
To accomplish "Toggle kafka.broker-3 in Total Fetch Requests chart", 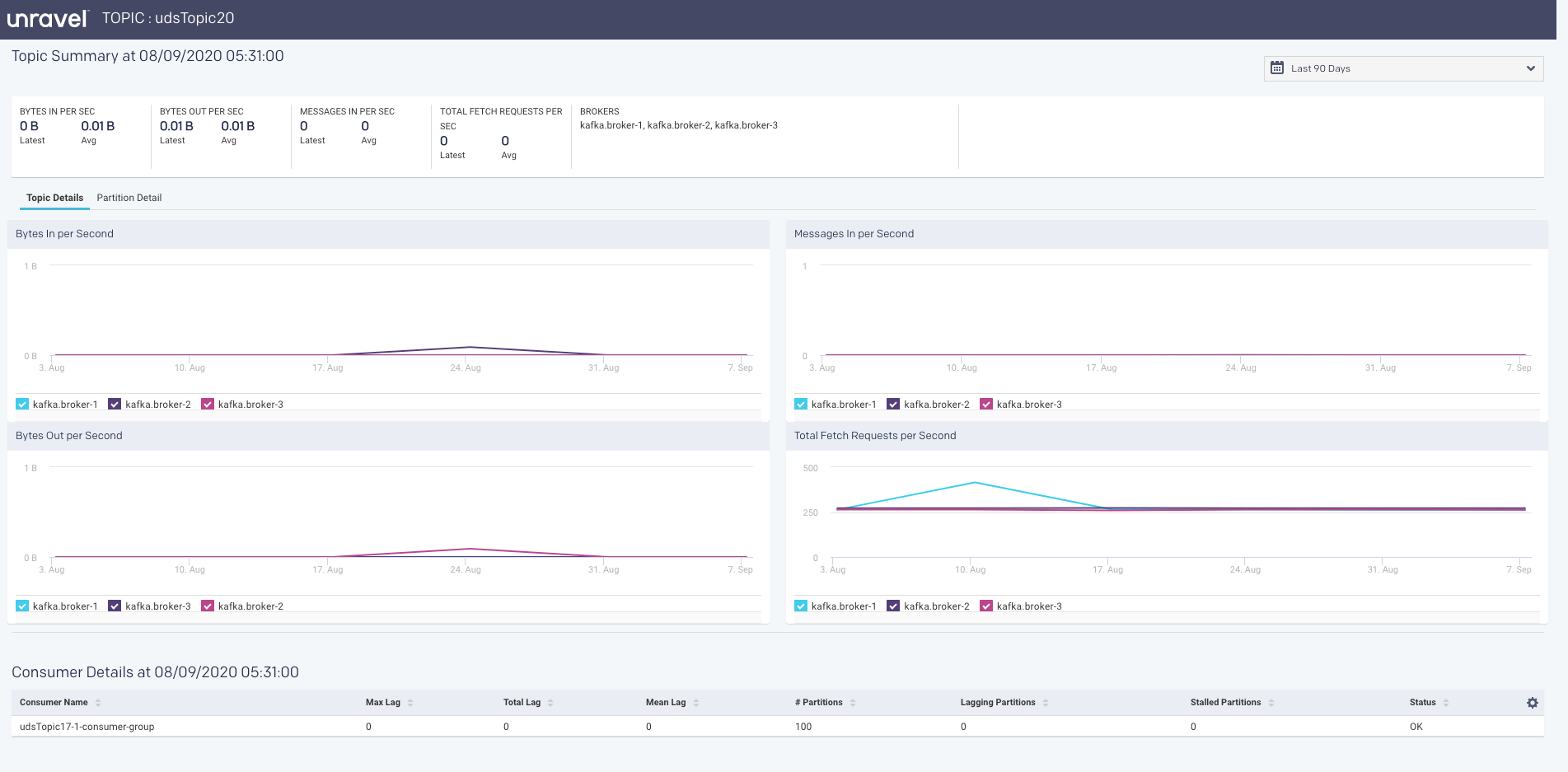I will (986, 606).
